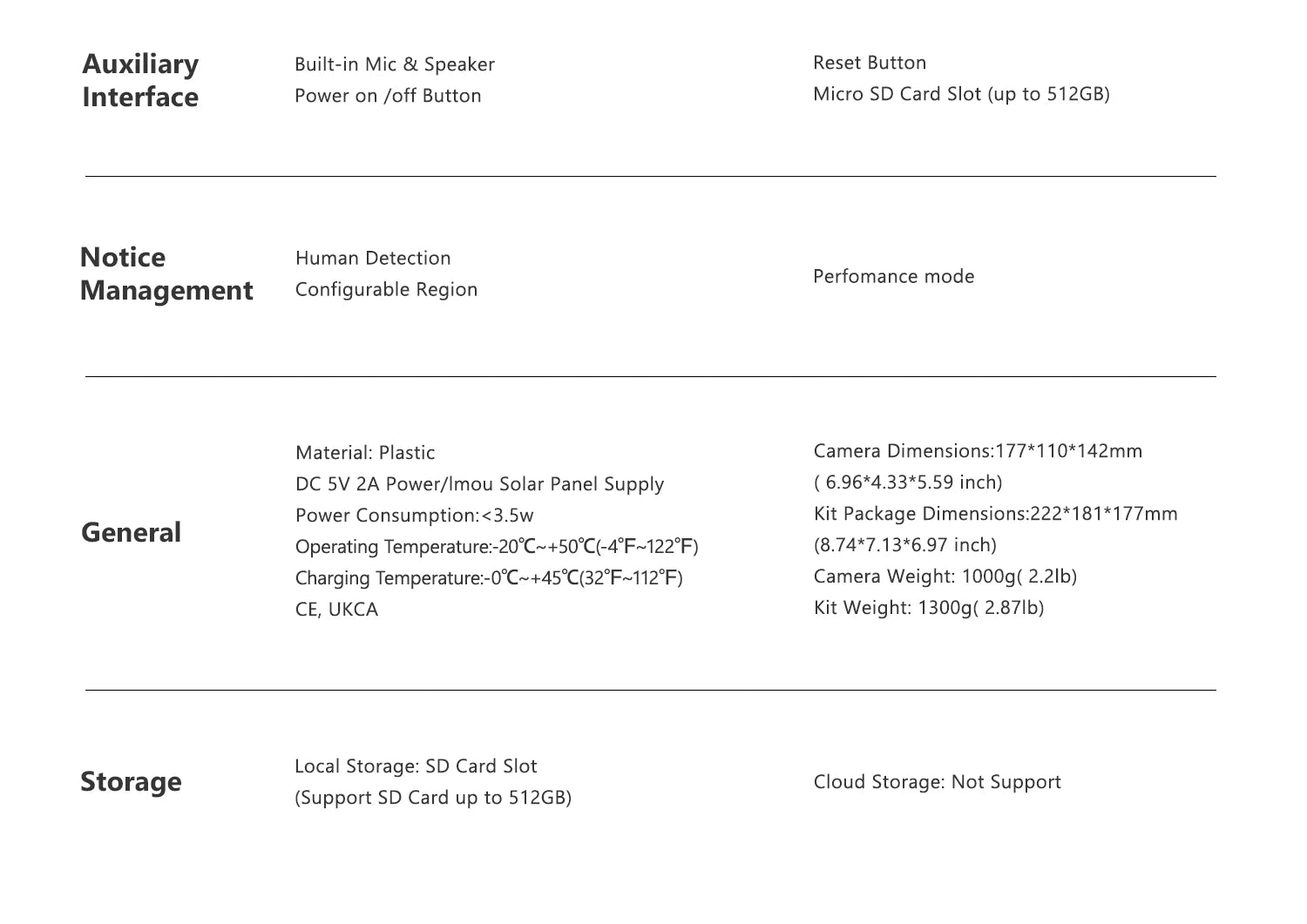Click the Built-in Mic & Speaker text
This screenshot has height=924, width=1307.
394,64
